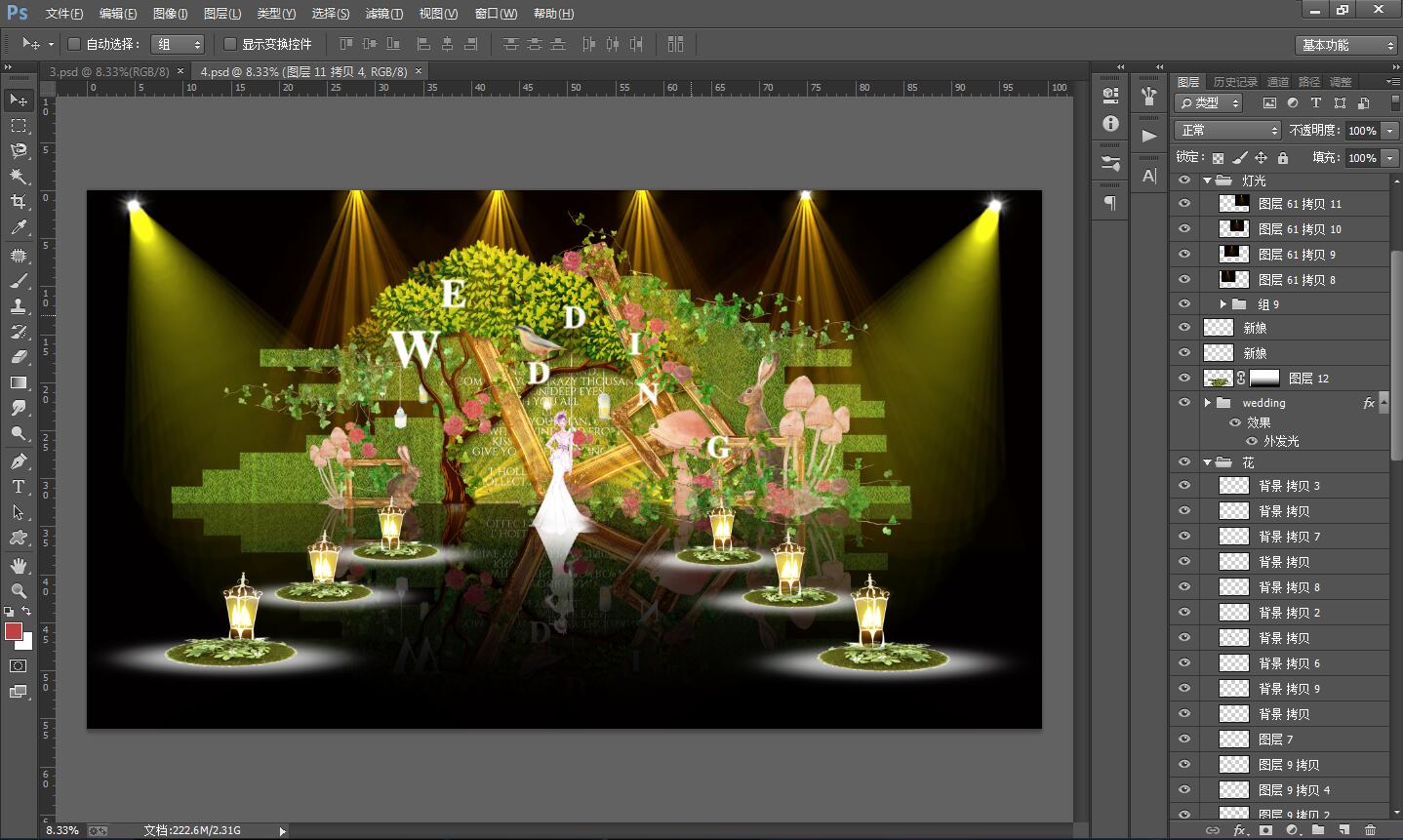Screen dimensions: 1403x840
Task: Activate the Crop tool
Action: coord(19,202)
